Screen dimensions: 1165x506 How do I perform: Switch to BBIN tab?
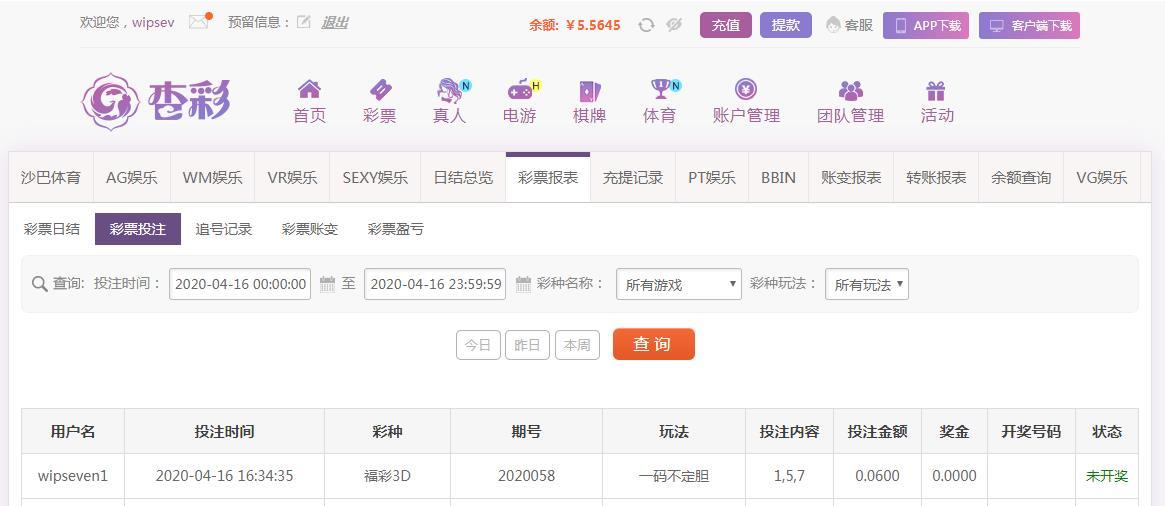pos(779,178)
